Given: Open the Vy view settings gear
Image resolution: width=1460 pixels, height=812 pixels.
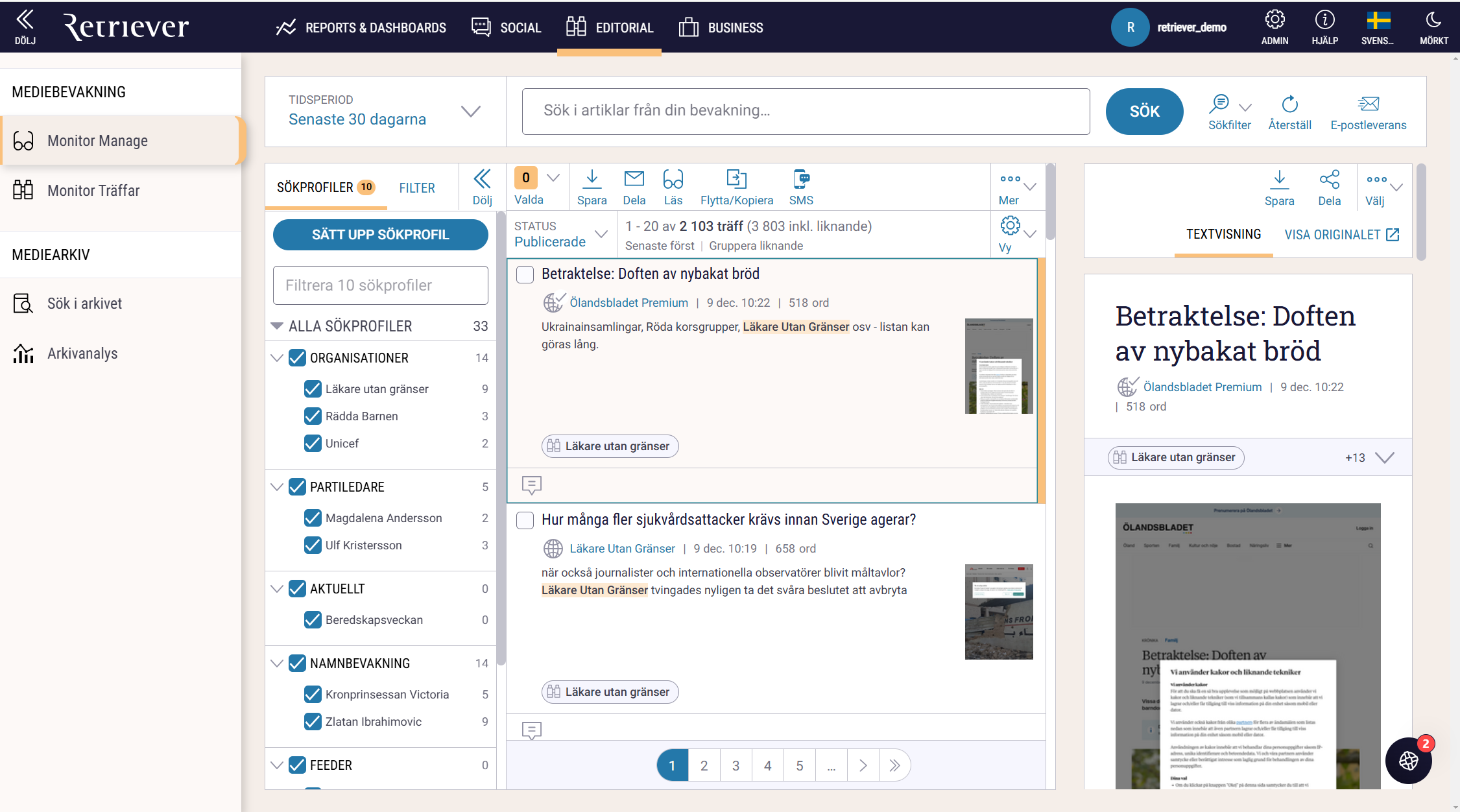Looking at the screenshot, I should tap(1010, 226).
